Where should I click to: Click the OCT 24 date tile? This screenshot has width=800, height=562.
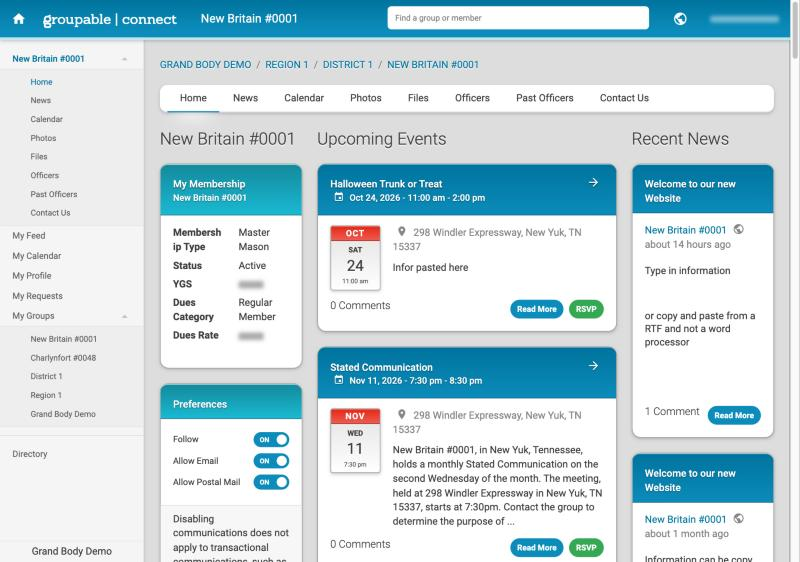pos(355,258)
